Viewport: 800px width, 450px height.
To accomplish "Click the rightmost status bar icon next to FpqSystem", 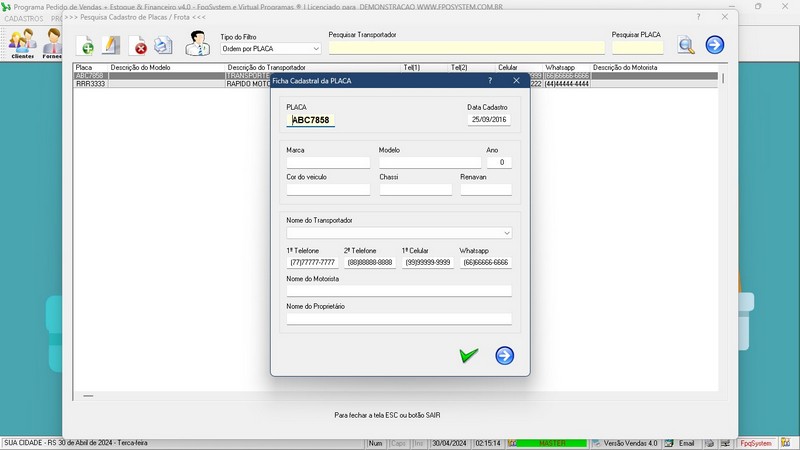I will [785, 443].
